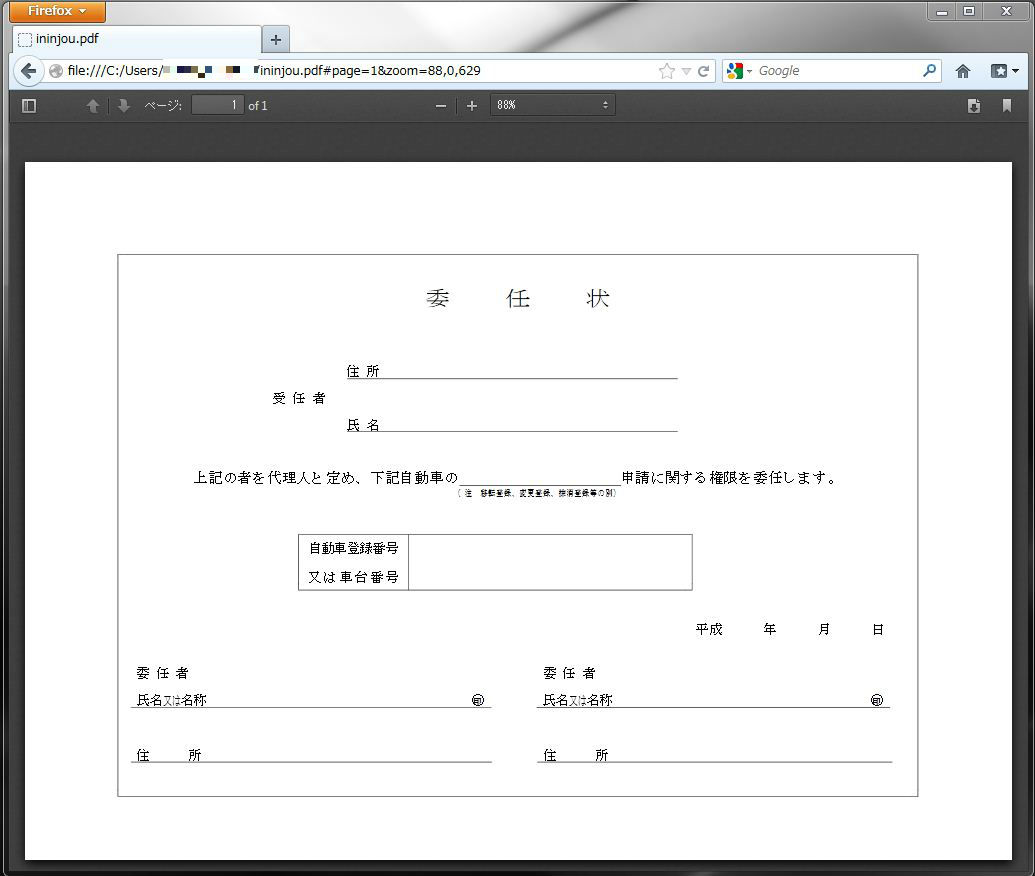The image size is (1035, 876).
Task: Reload the current page
Action: click(703, 71)
